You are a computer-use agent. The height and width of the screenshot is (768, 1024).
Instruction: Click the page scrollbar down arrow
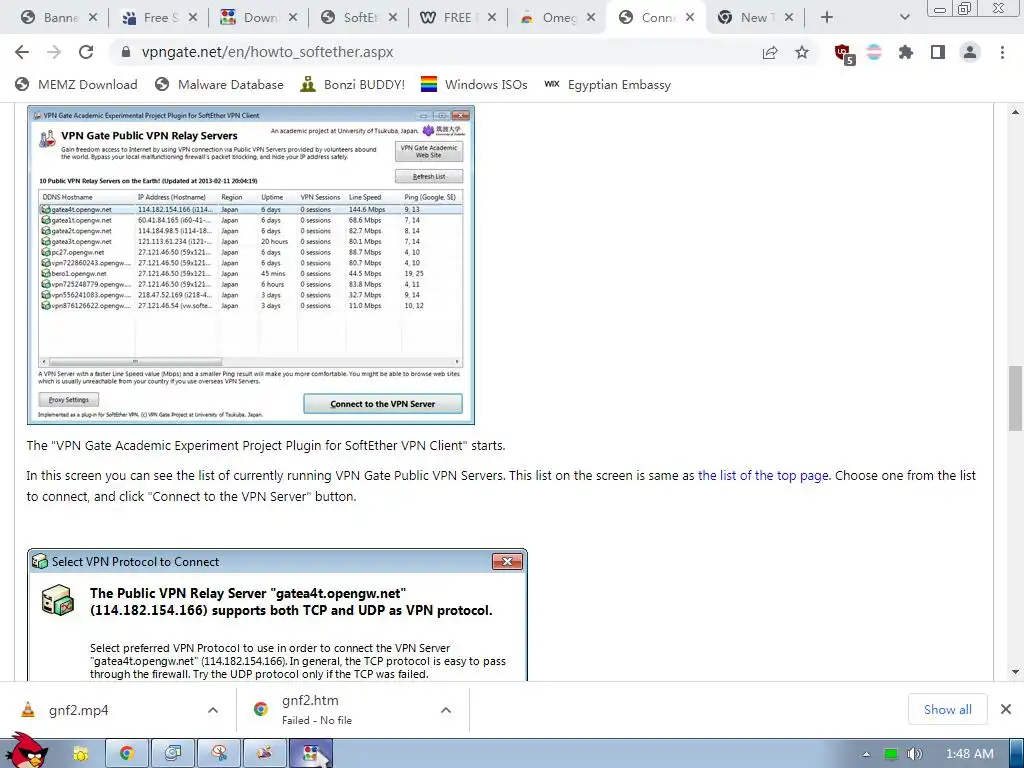pos(1016,671)
